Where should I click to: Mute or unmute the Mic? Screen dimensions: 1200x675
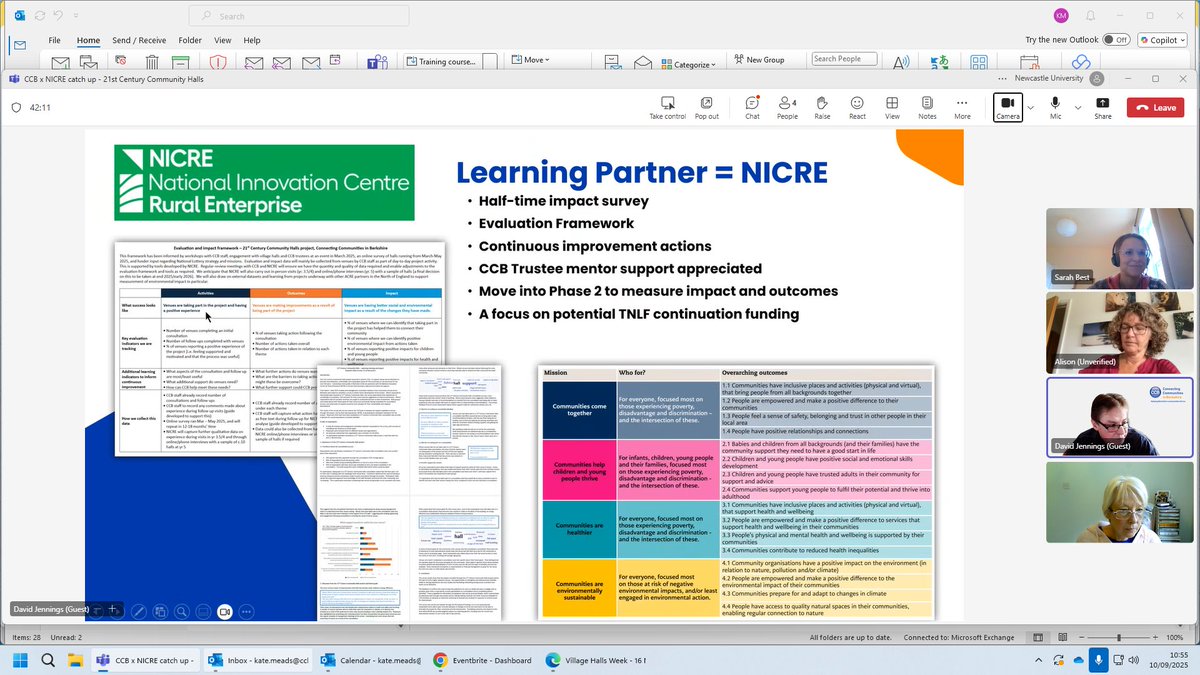coord(1055,108)
